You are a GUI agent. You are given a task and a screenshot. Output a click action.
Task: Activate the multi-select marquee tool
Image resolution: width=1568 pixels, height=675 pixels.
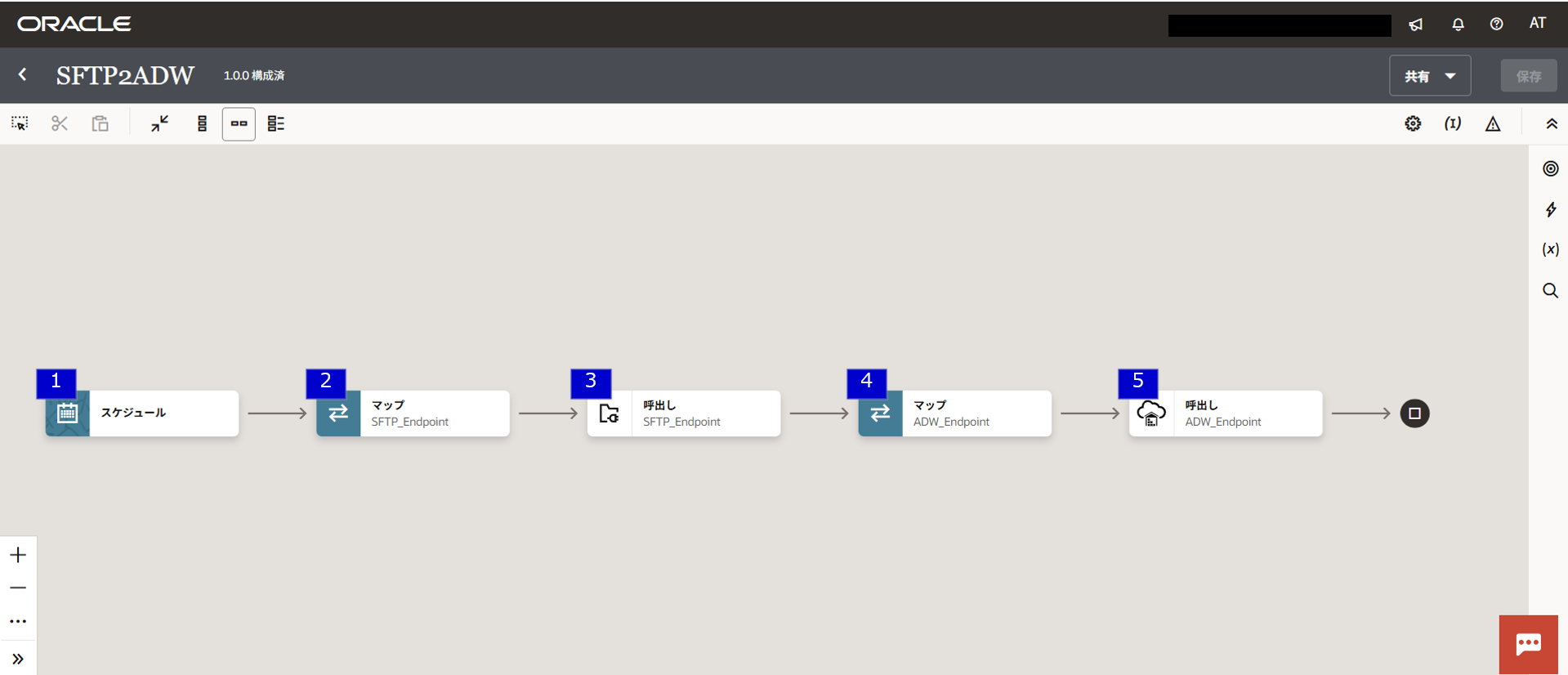(x=20, y=123)
